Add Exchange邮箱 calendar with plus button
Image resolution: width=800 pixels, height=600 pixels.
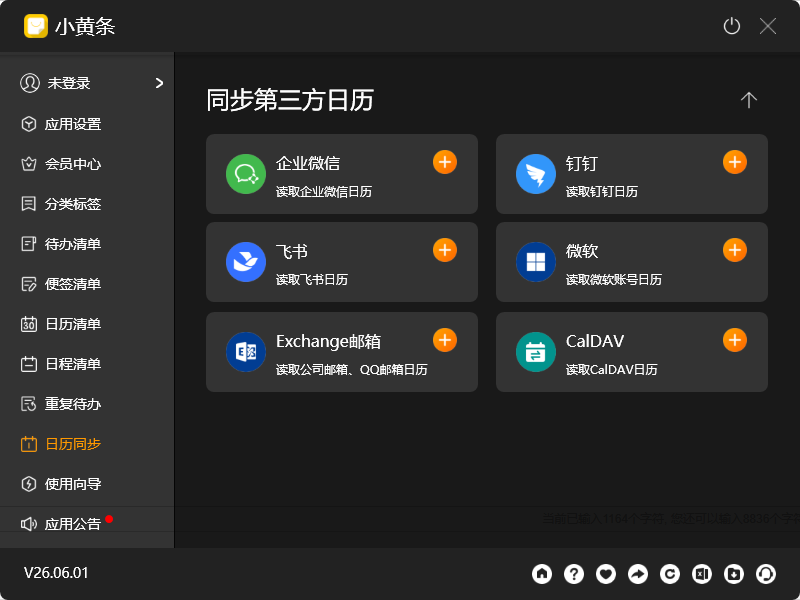(445, 340)
